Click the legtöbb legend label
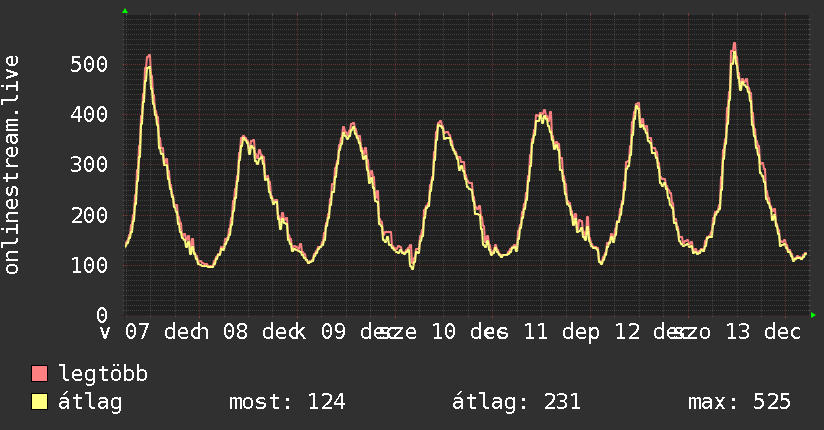 point(103,374)
